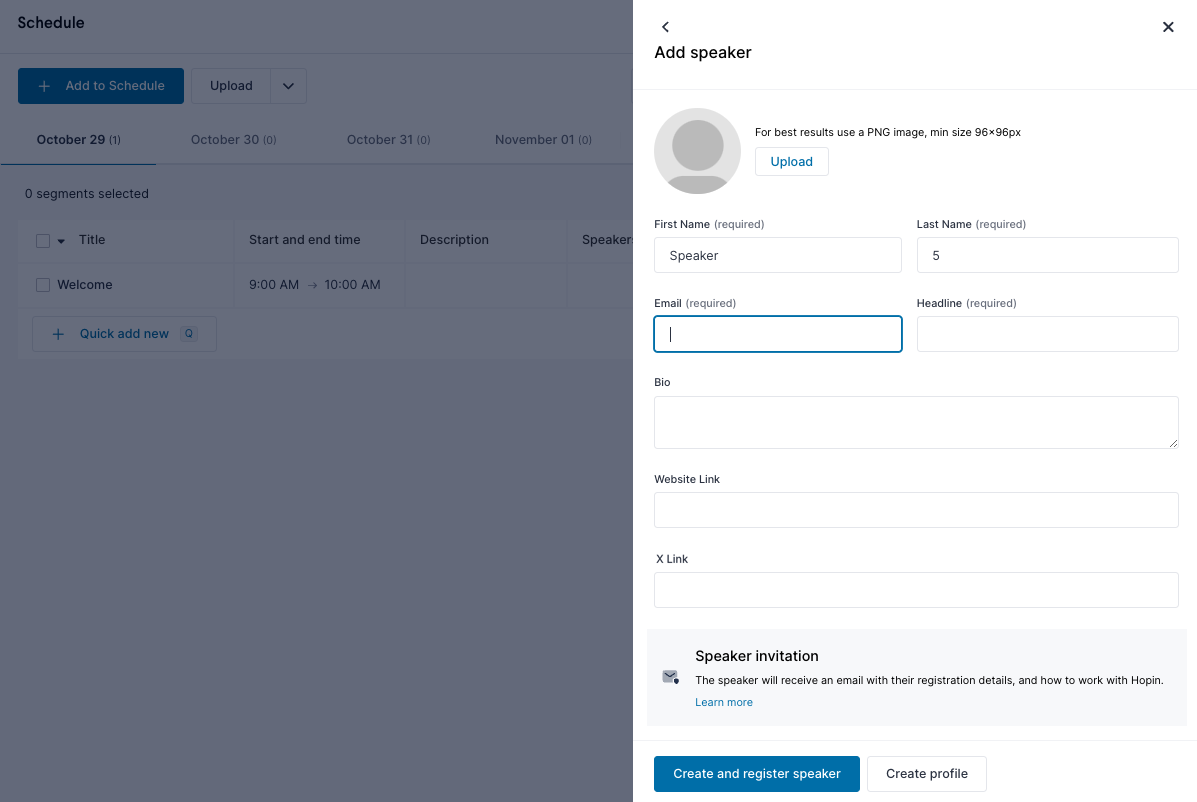The width and height of the screenshot is (1197, 802).
Task: Click into the Bio text area
Action: 915,422
